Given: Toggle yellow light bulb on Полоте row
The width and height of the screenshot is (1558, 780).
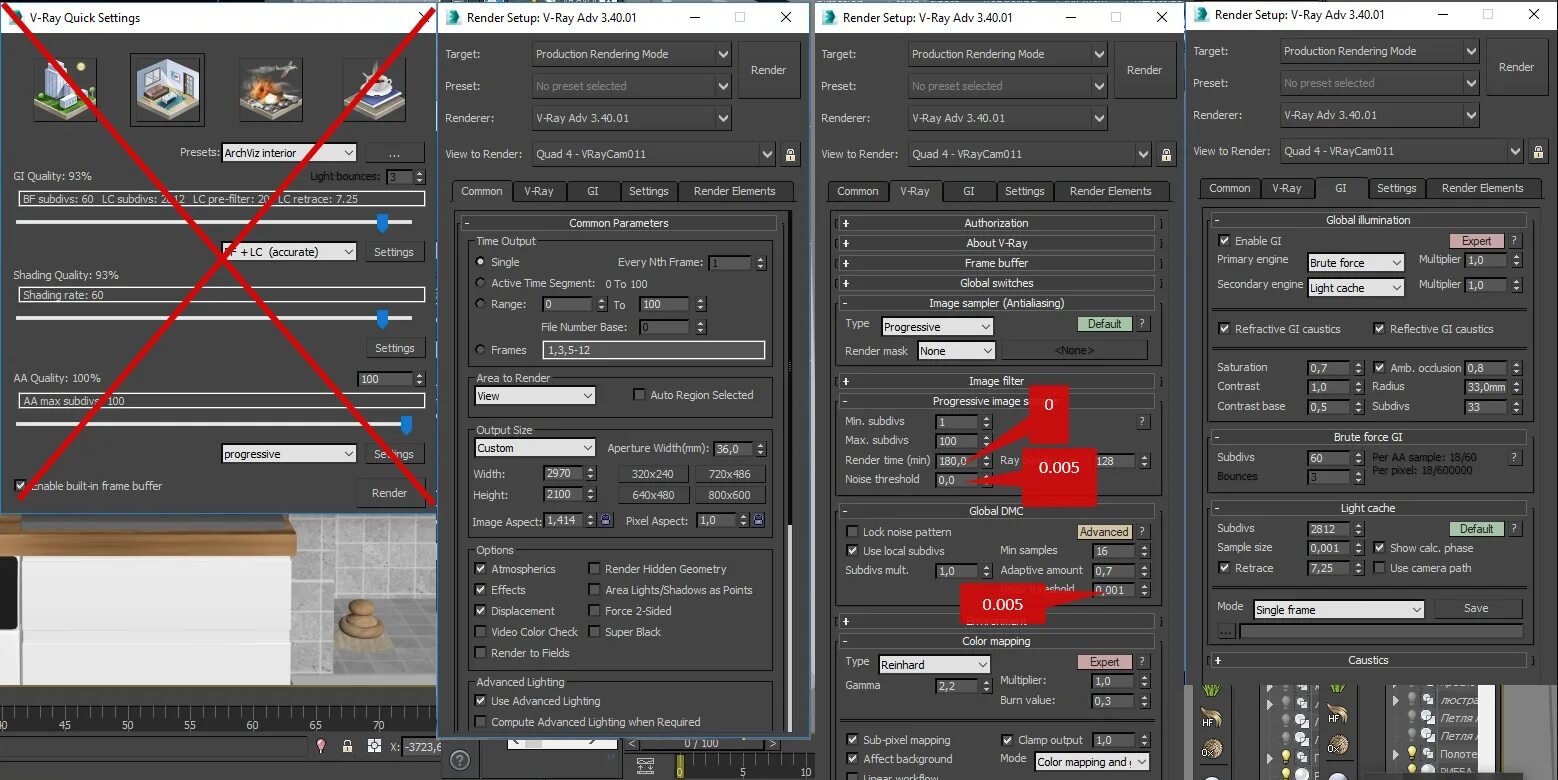Looking at the screenshot, I should [x=1412, y=752].
